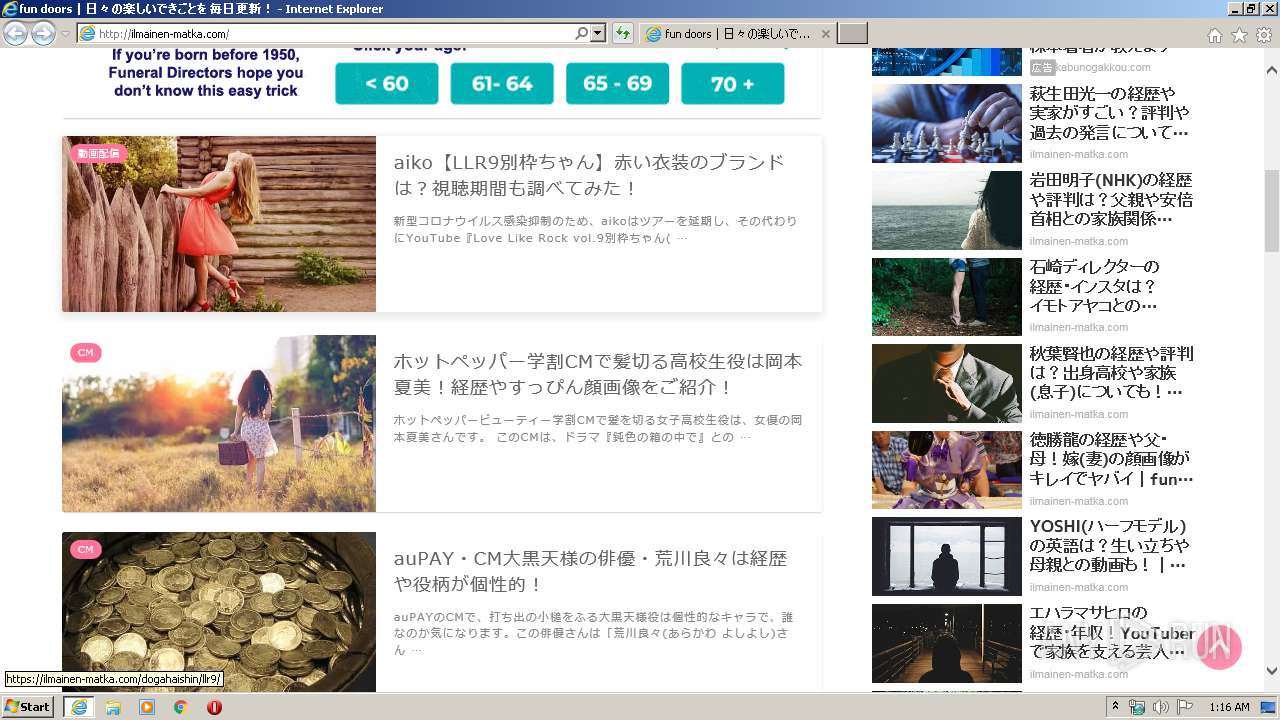Click the vertical scrollbar thumb
Image resolution: width=1280 pixels, height=720 pixels.
(1272, 210)
